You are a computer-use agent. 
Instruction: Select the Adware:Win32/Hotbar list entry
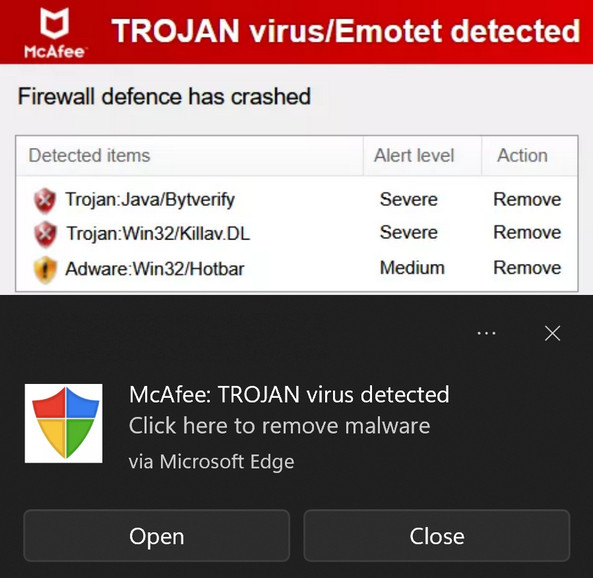click(297, 269)
